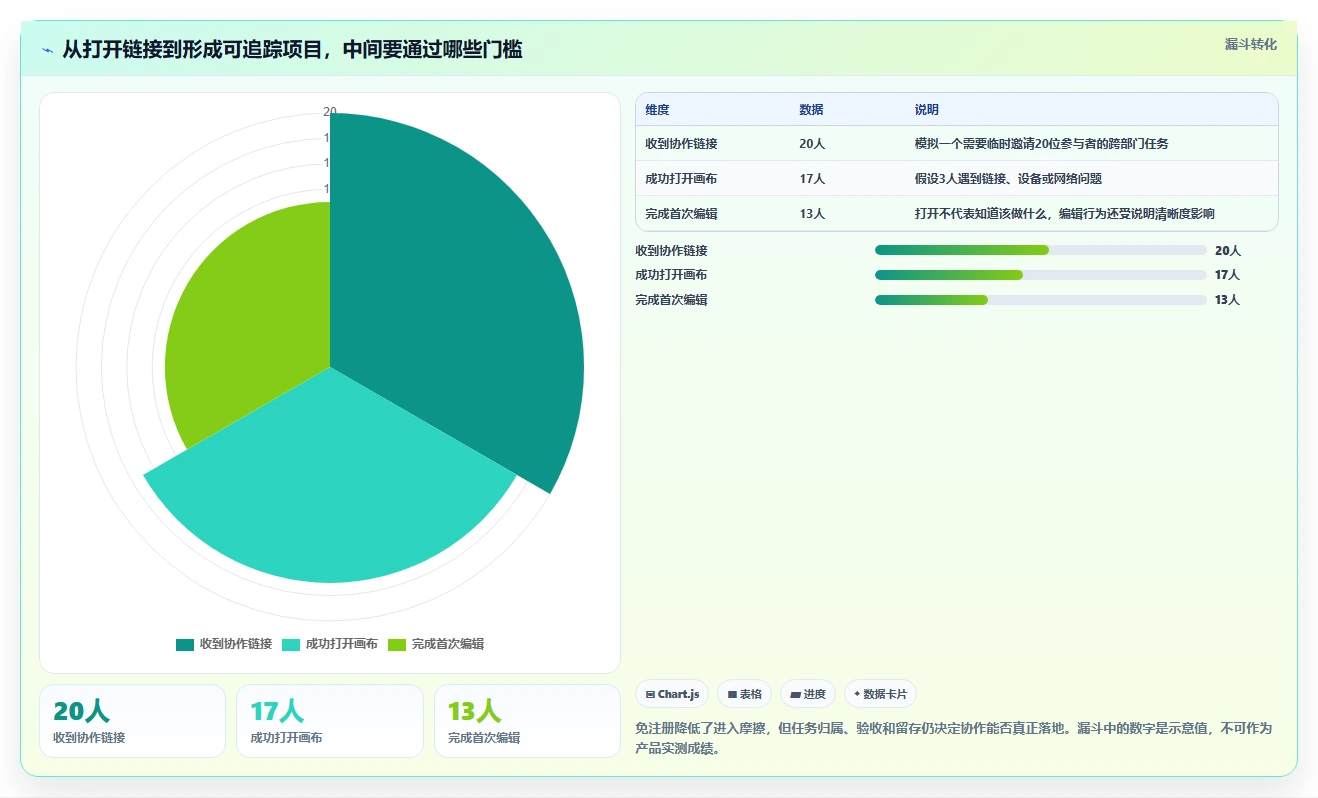Click the 13人 table cell

[812, 214]
